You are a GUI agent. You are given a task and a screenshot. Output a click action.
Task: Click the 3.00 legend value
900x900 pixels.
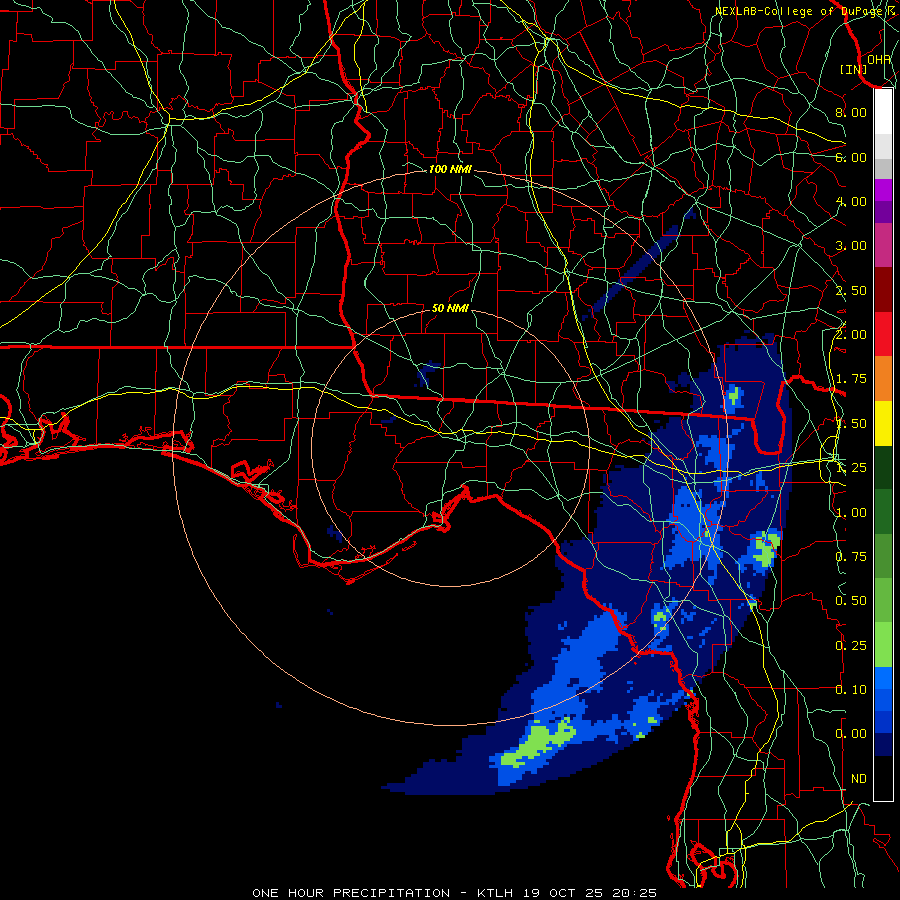click(851, 246)
